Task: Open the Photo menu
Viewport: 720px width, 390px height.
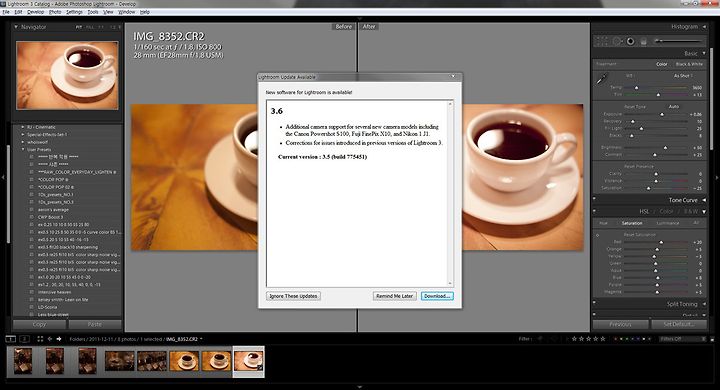Action: coord(55,12)
